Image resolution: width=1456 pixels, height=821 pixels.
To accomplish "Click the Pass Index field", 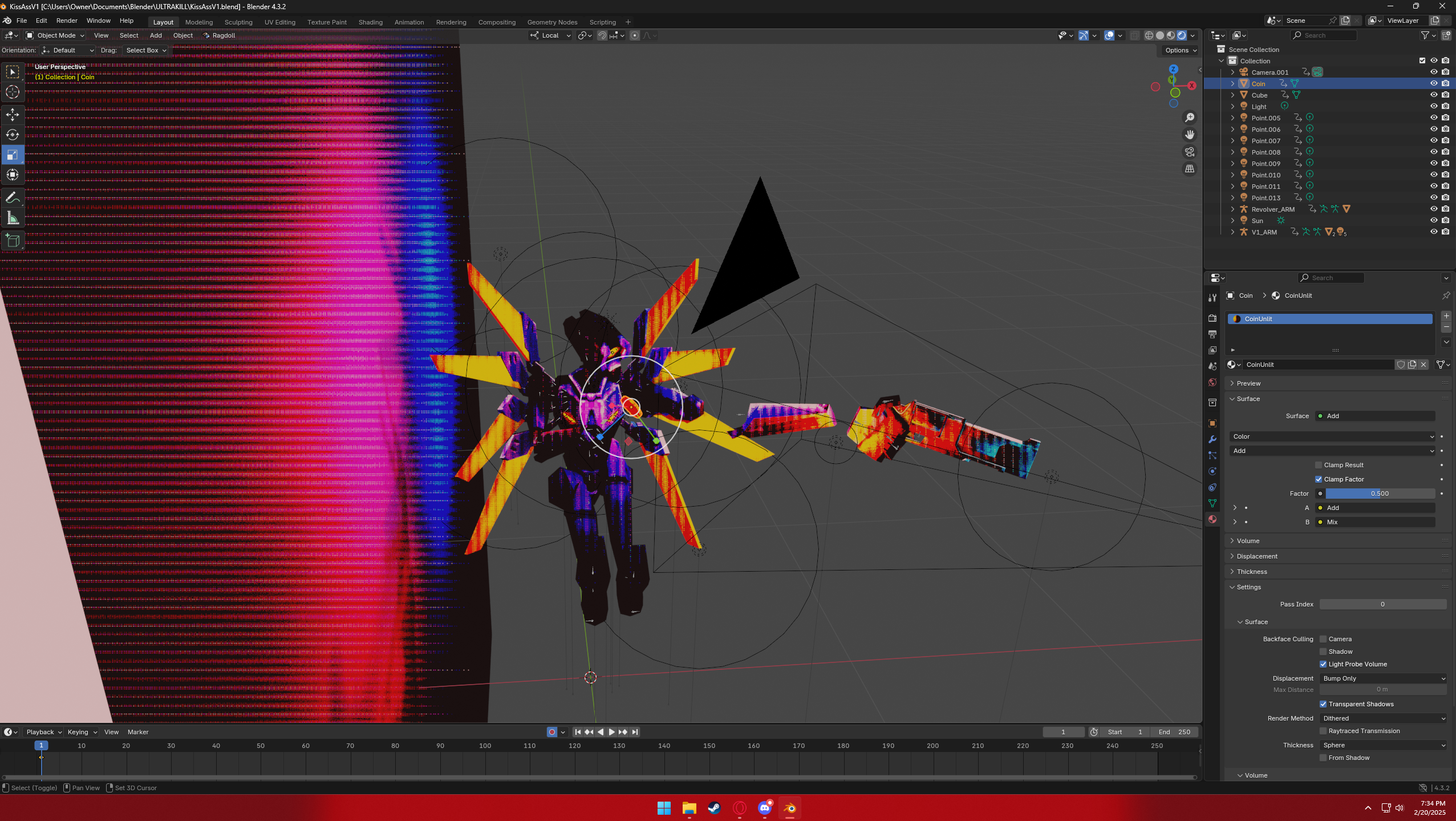I will click(1383, 604).
